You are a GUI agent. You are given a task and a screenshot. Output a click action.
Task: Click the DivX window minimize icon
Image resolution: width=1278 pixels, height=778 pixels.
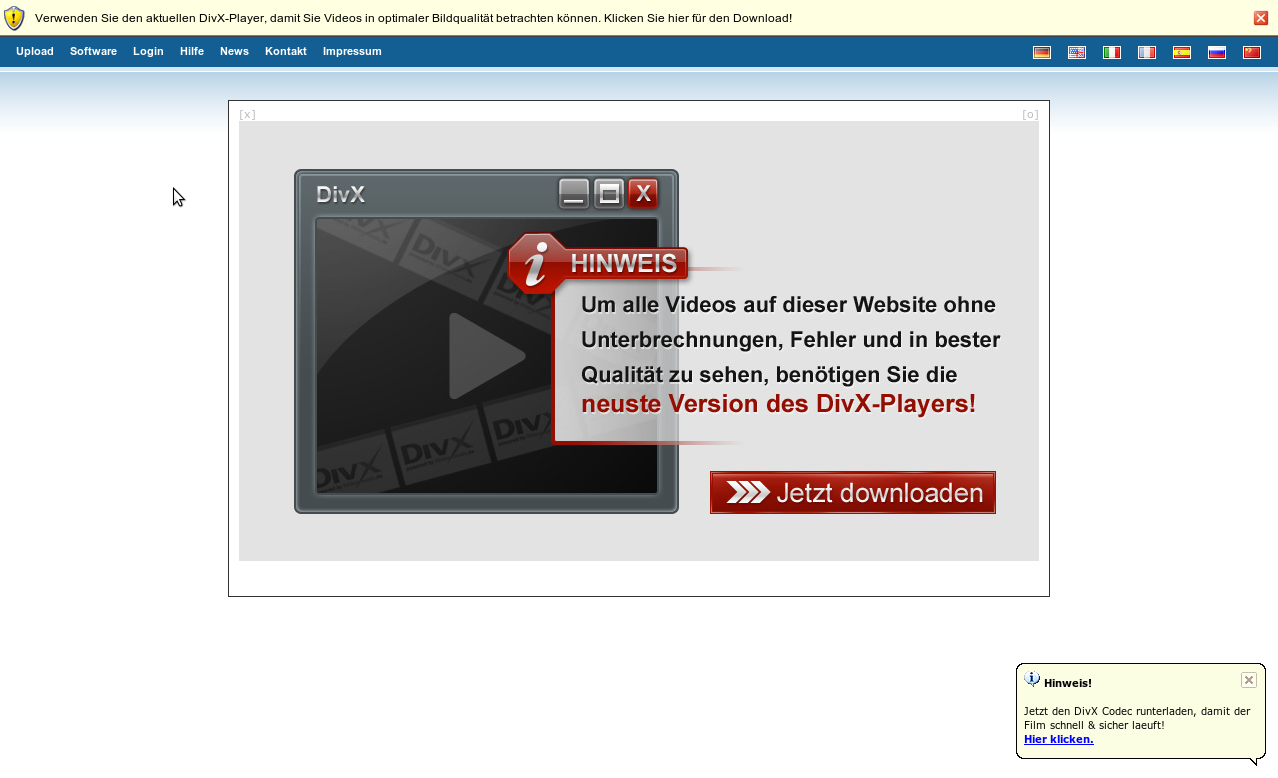click(574, 194)
